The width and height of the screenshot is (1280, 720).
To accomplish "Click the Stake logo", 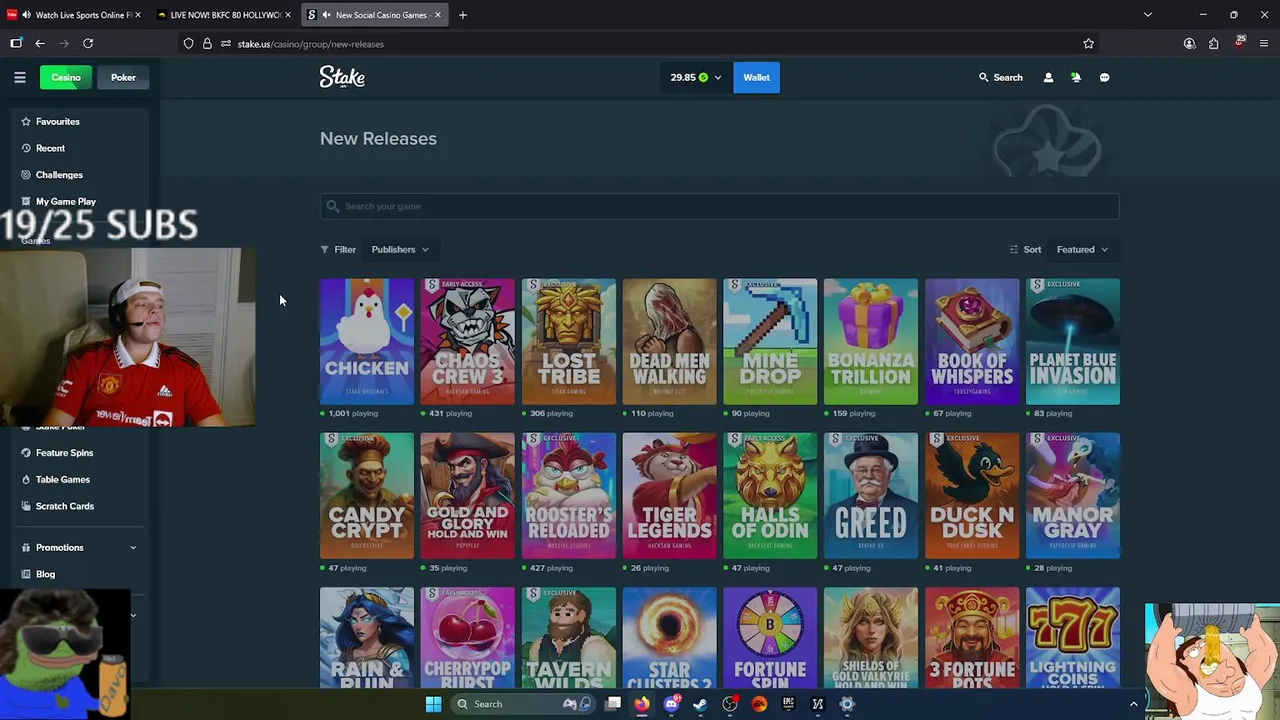I will 342,77.
